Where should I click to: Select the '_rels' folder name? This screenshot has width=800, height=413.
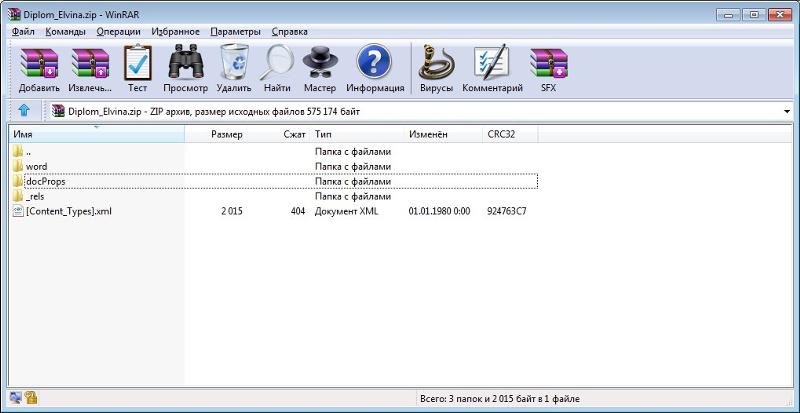[x=34, y=196]
